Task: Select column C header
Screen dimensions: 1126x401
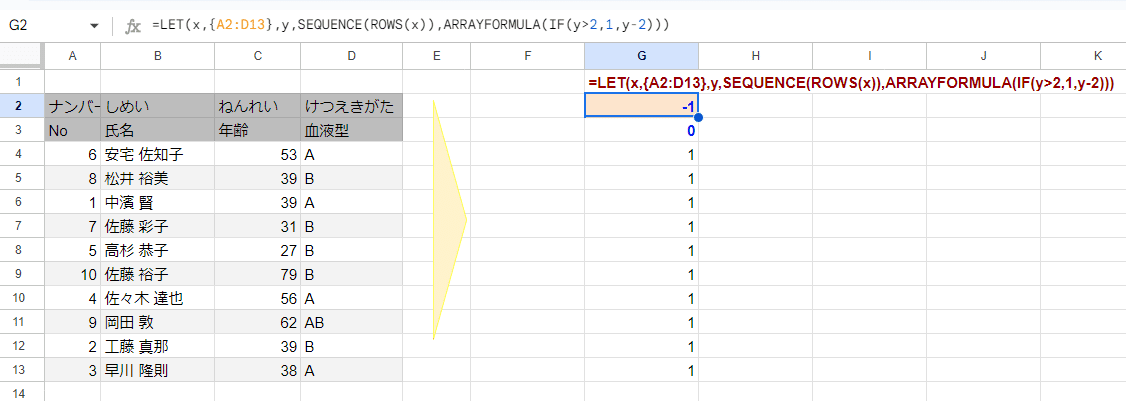Action: [x=257, y=56]
